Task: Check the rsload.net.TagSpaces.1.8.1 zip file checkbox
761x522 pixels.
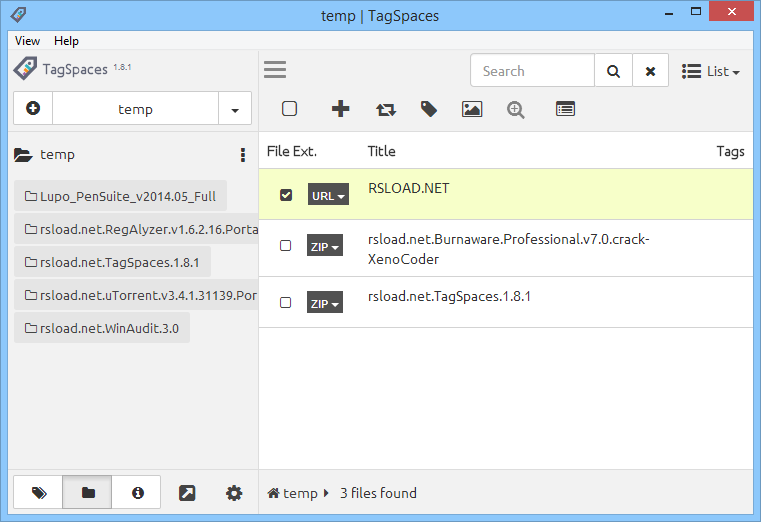Action: [285, 303]
